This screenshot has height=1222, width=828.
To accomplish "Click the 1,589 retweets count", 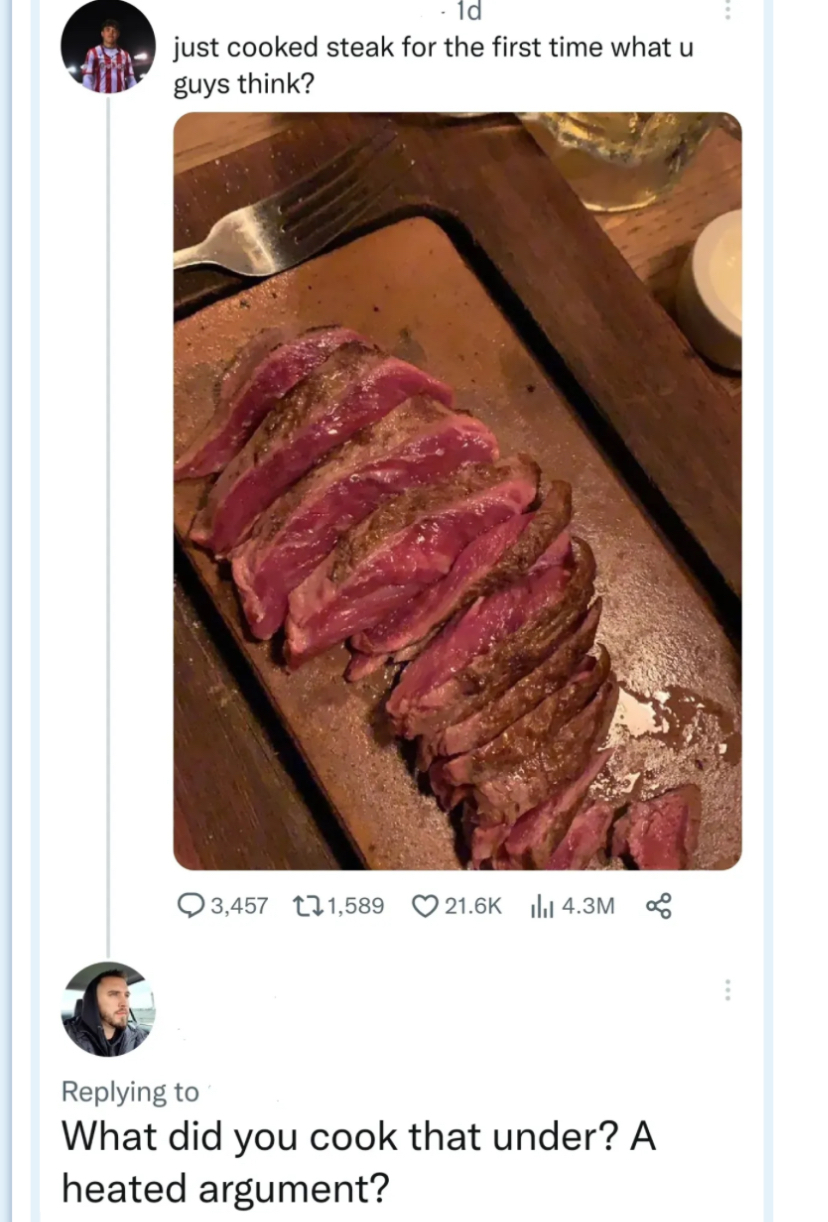I will click(x=356, y=906).
